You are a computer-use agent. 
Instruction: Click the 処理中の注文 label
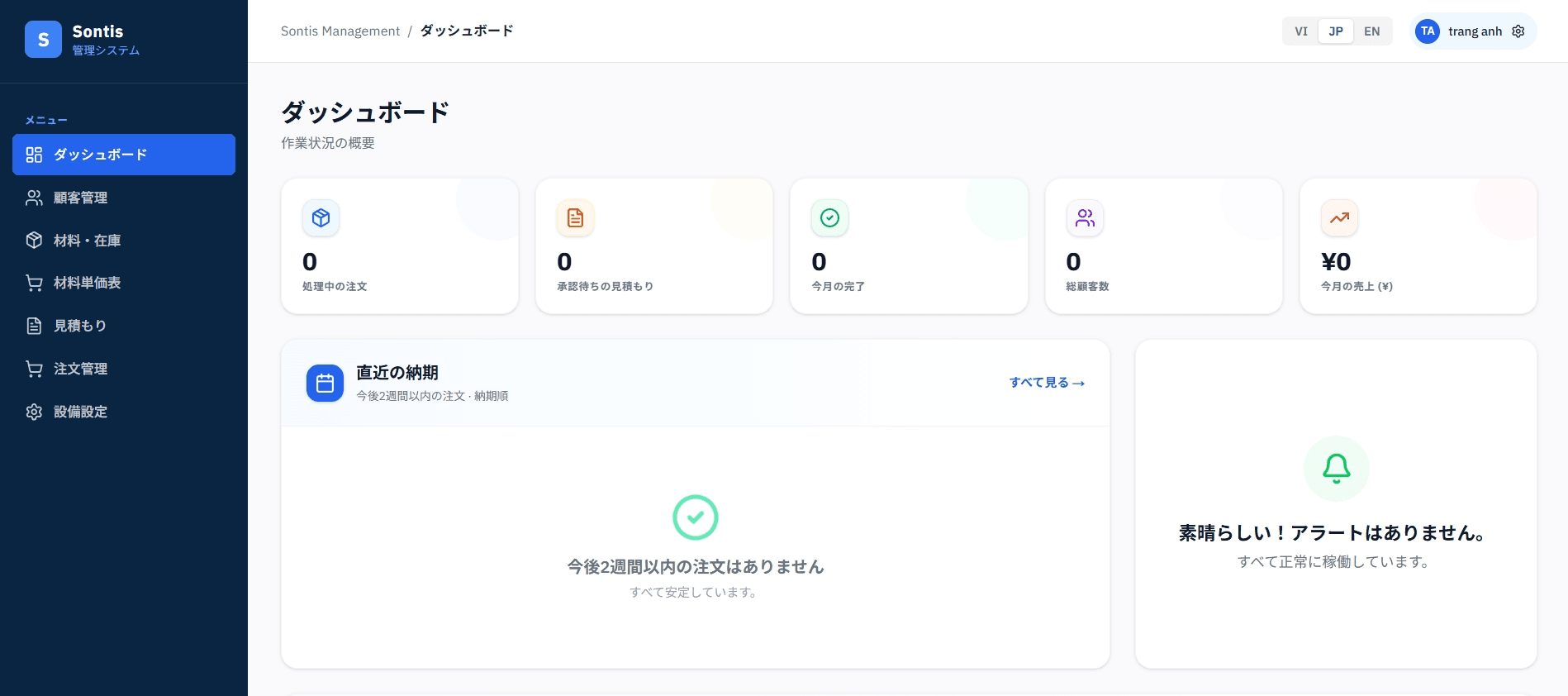[x=335, y=286]
